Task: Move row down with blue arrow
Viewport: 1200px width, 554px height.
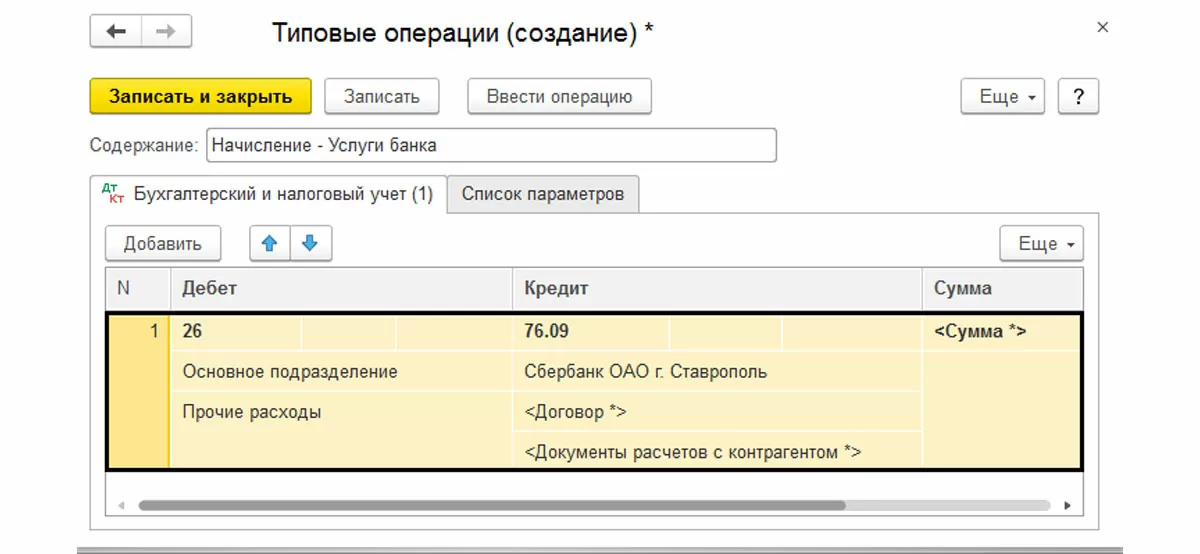Action: (x=310, y=243)
